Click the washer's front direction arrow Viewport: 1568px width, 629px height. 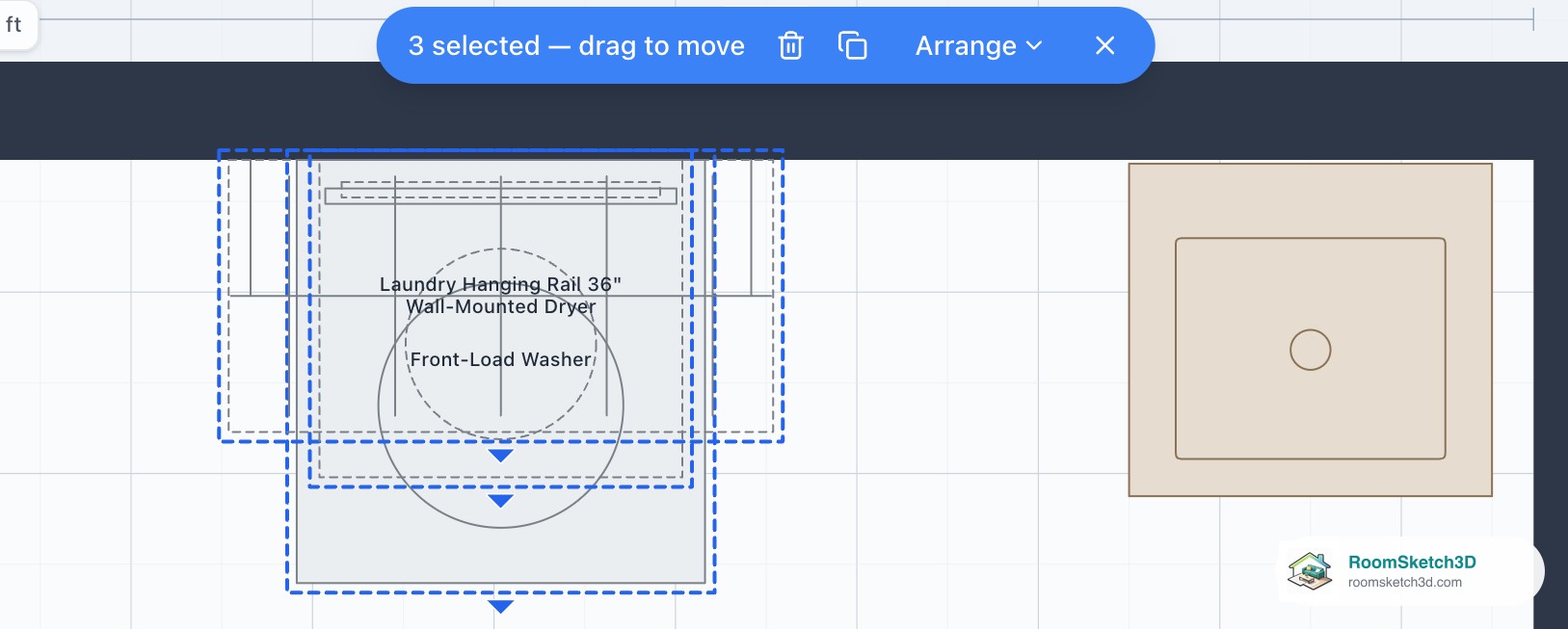coord(500,606)
